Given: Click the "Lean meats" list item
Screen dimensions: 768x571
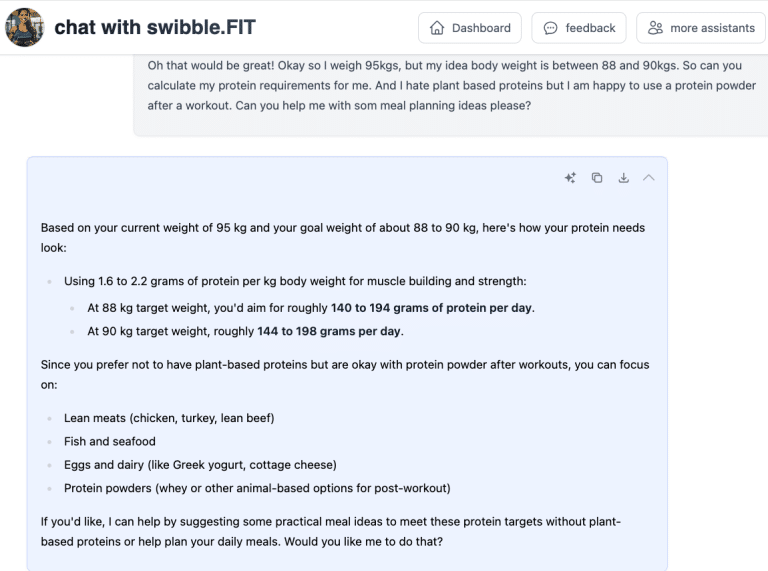Looking at the screenshot, I should 169,418.
